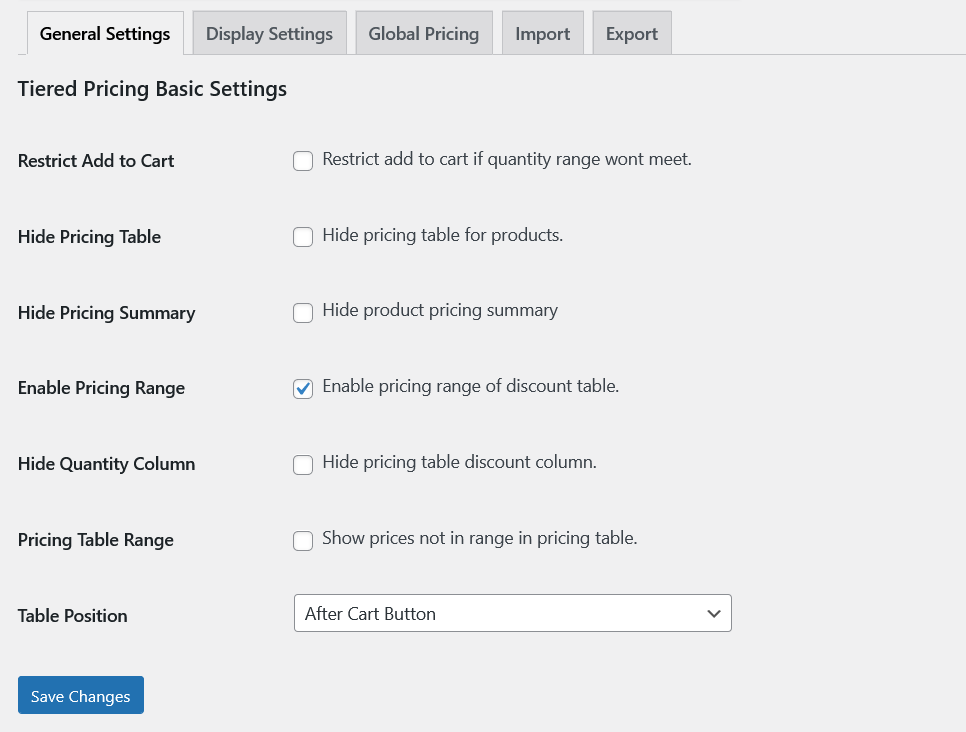The width and height of the screenshot is (966, 732).
Task: Enable the Restrict Add to Cart checkbox
Action: [x=303, y=161]
